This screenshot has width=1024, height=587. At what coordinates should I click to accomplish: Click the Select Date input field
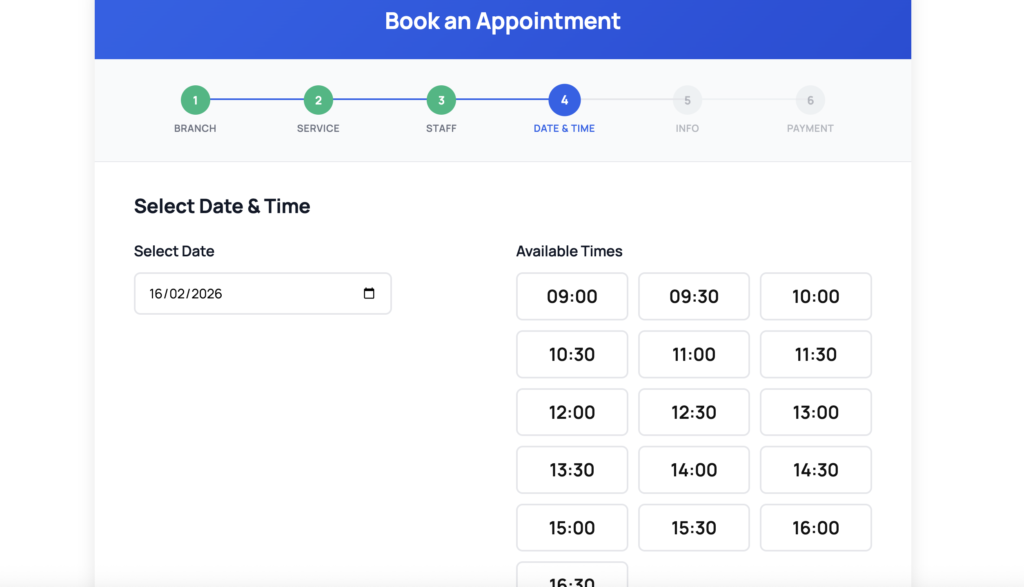pos(250,294)
